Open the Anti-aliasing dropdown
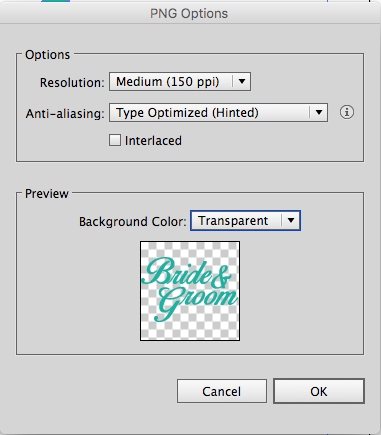Image resolution: width=381 pixels, height=435 pixels. [x=218, y=113]
